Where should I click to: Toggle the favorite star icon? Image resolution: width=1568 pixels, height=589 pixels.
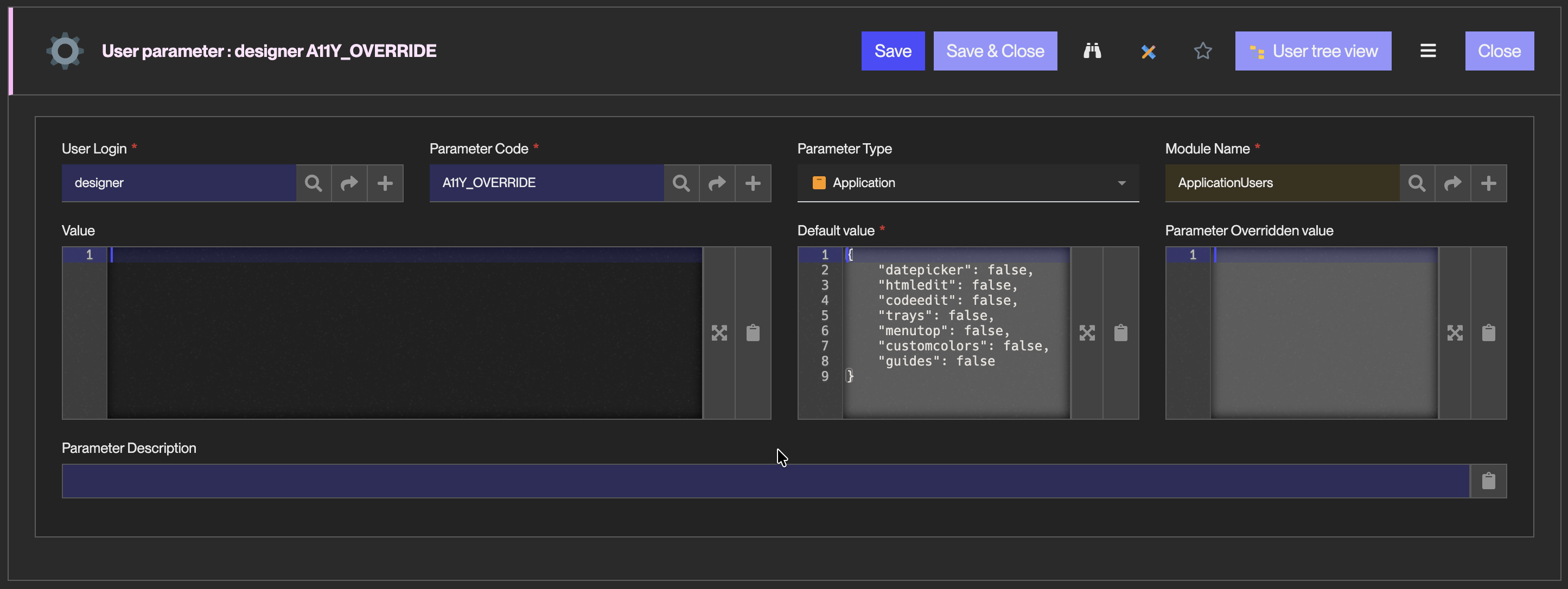tap(1202, 51)
